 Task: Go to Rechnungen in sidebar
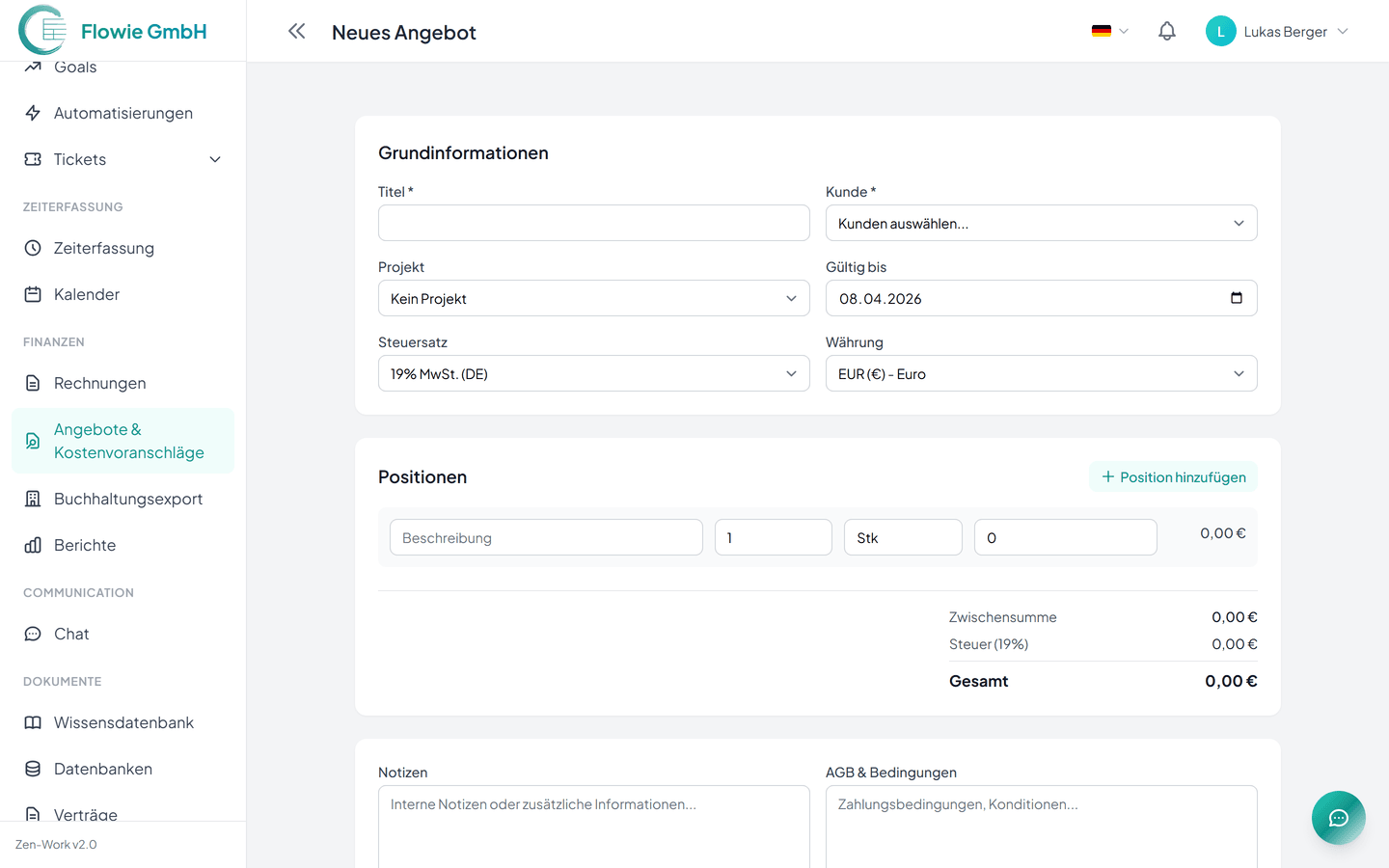(100, 384)
